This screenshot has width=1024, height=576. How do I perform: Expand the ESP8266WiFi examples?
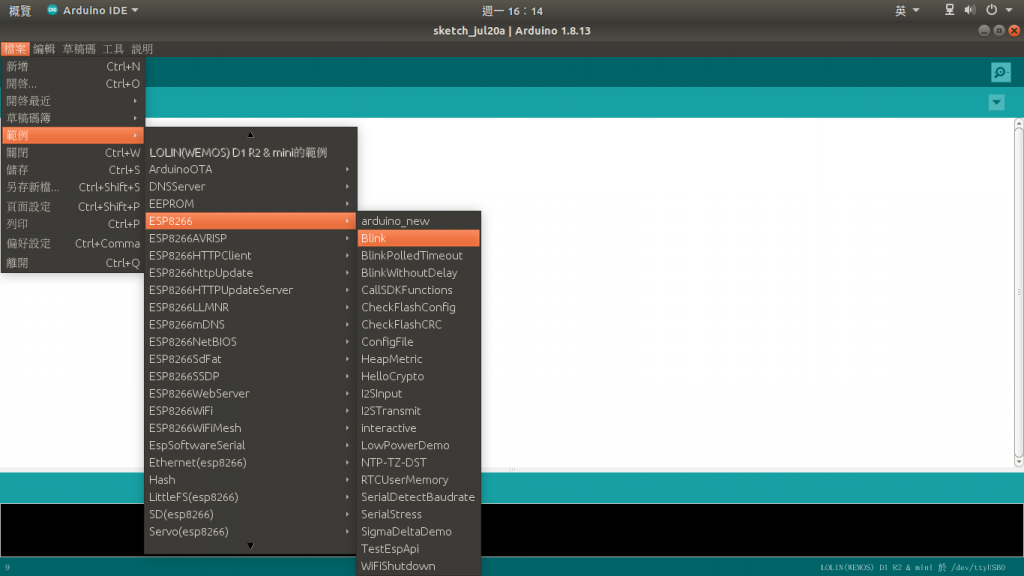(x=250, y=411)
